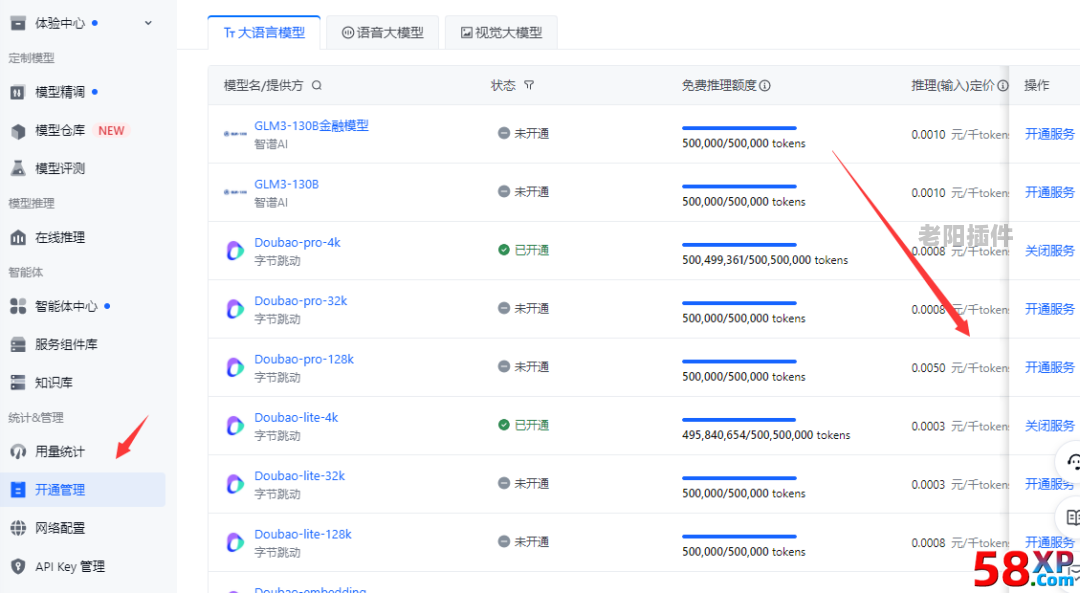Click 495,840,654/500,500,000 tokens text
This screenshot has width=1080, height=593.
[x=766, y=435]
